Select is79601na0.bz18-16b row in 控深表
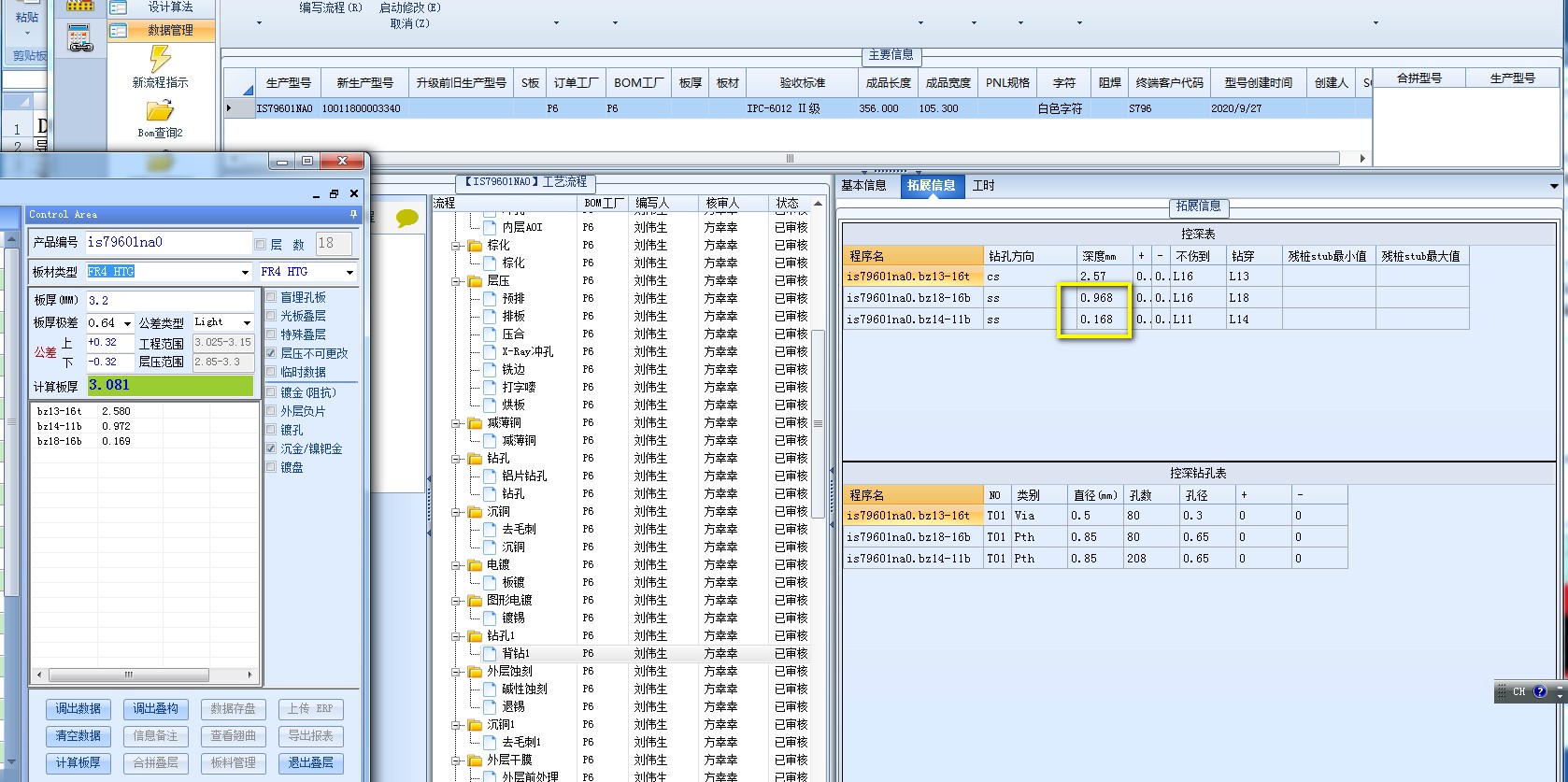The width and height of the screenshot is (1568, 782). click(x=1155, y=298)
